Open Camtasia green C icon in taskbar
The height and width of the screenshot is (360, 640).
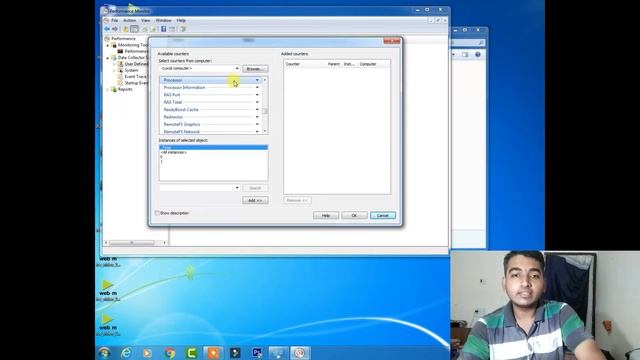(191, 353)
